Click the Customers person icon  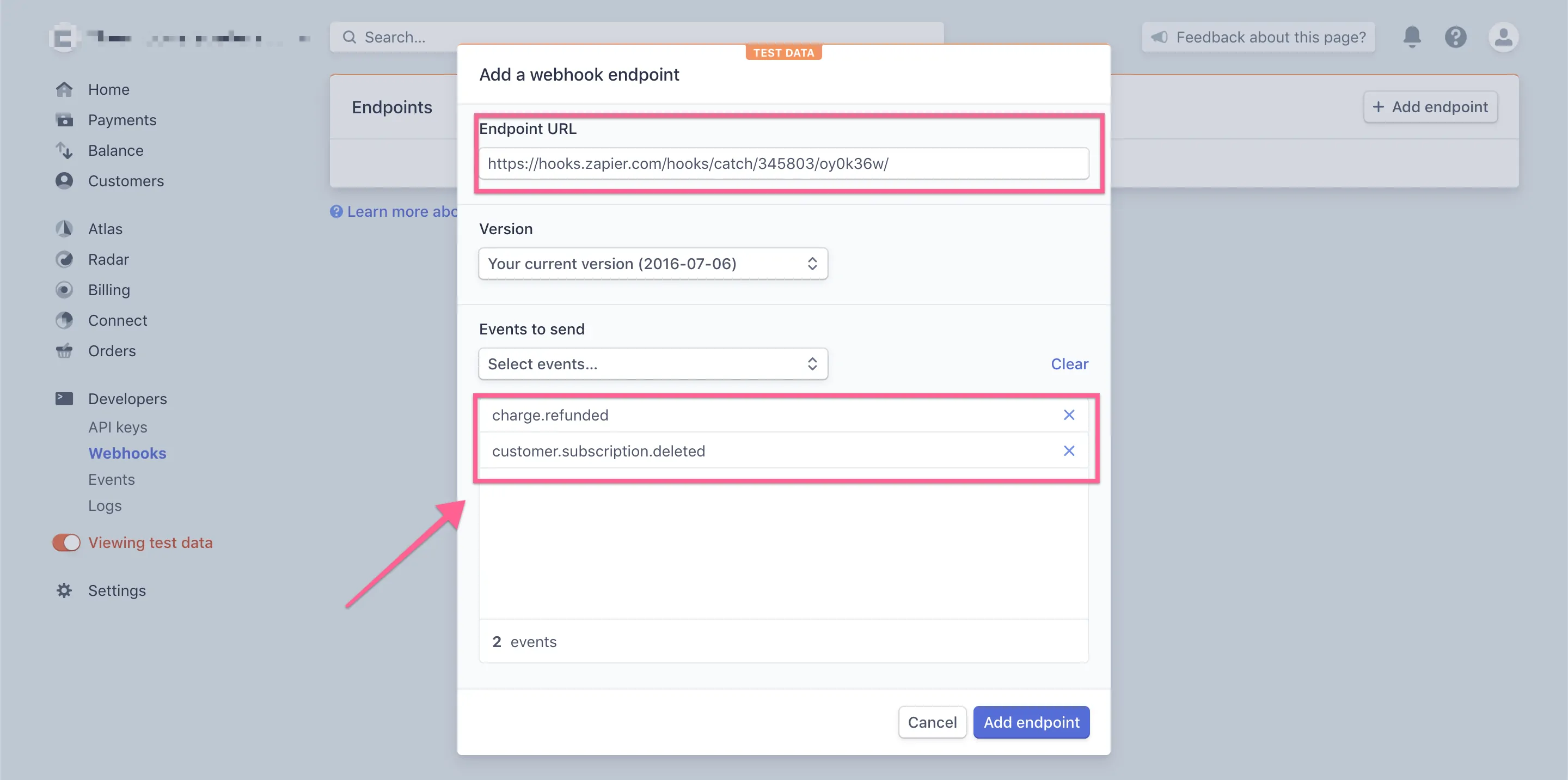64,181
